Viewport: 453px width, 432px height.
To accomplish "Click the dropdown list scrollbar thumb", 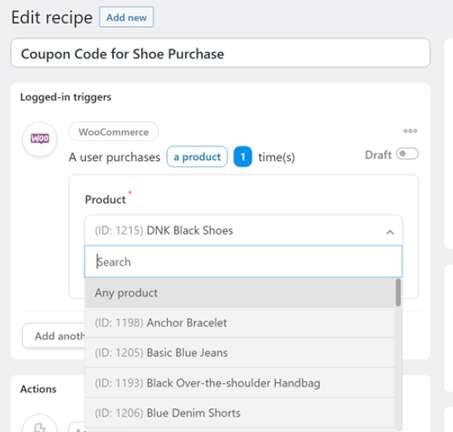I will coord(398,292).
